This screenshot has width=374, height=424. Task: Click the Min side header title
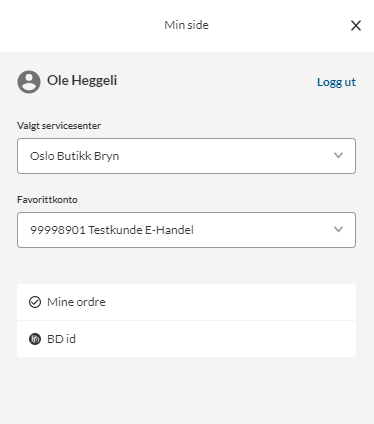click(186, 25)
